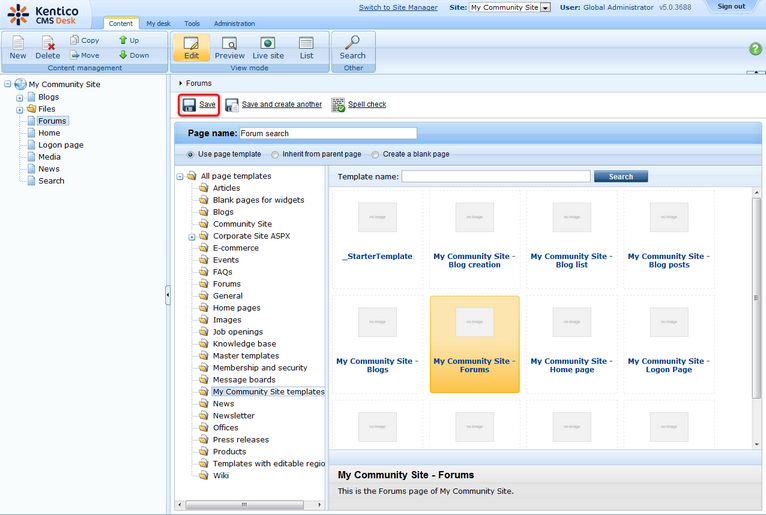Screen dimensions: 766x515
Task: Open Live site view mode
Action: coord(267,47)
